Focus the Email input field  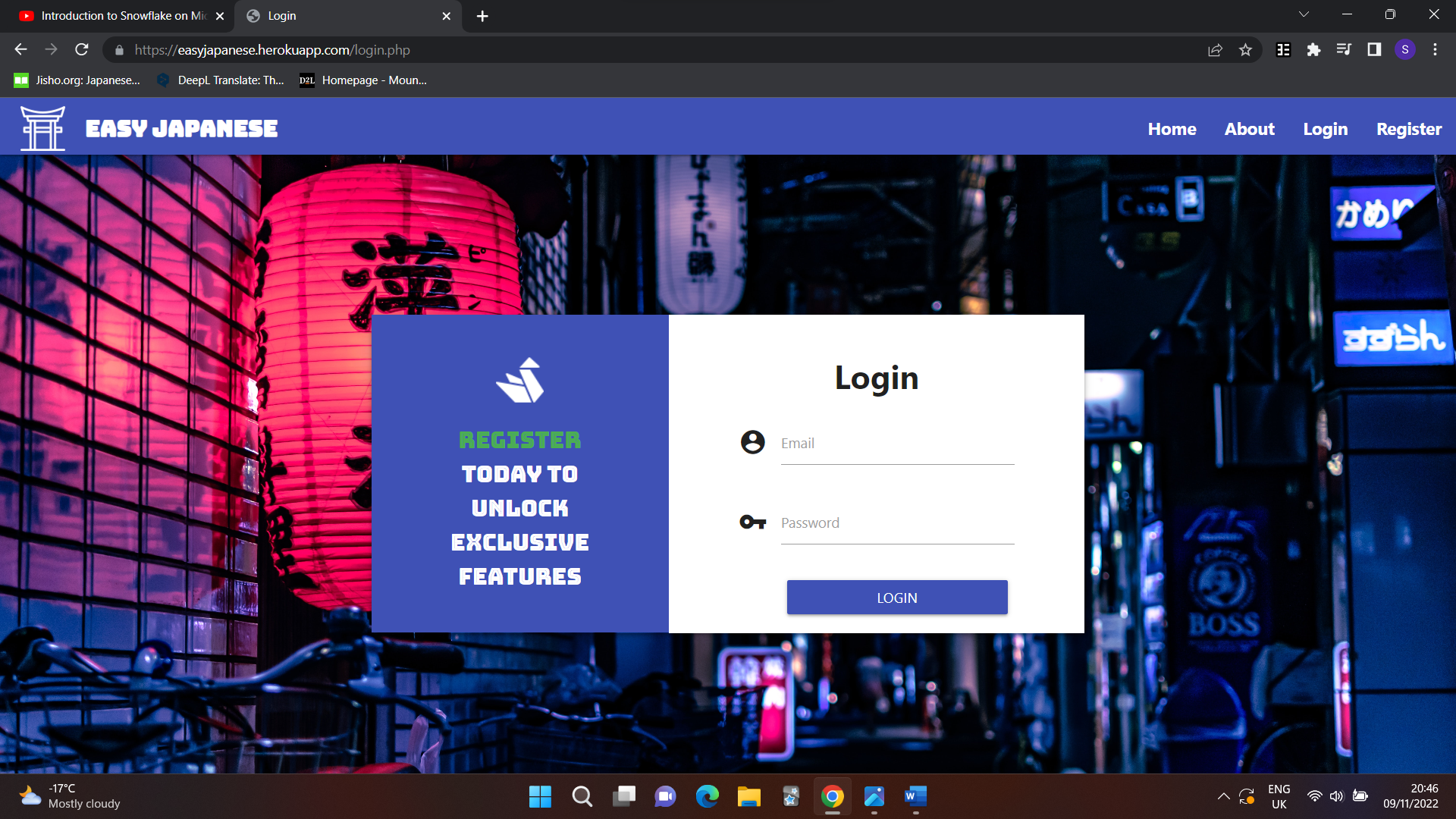897,444
